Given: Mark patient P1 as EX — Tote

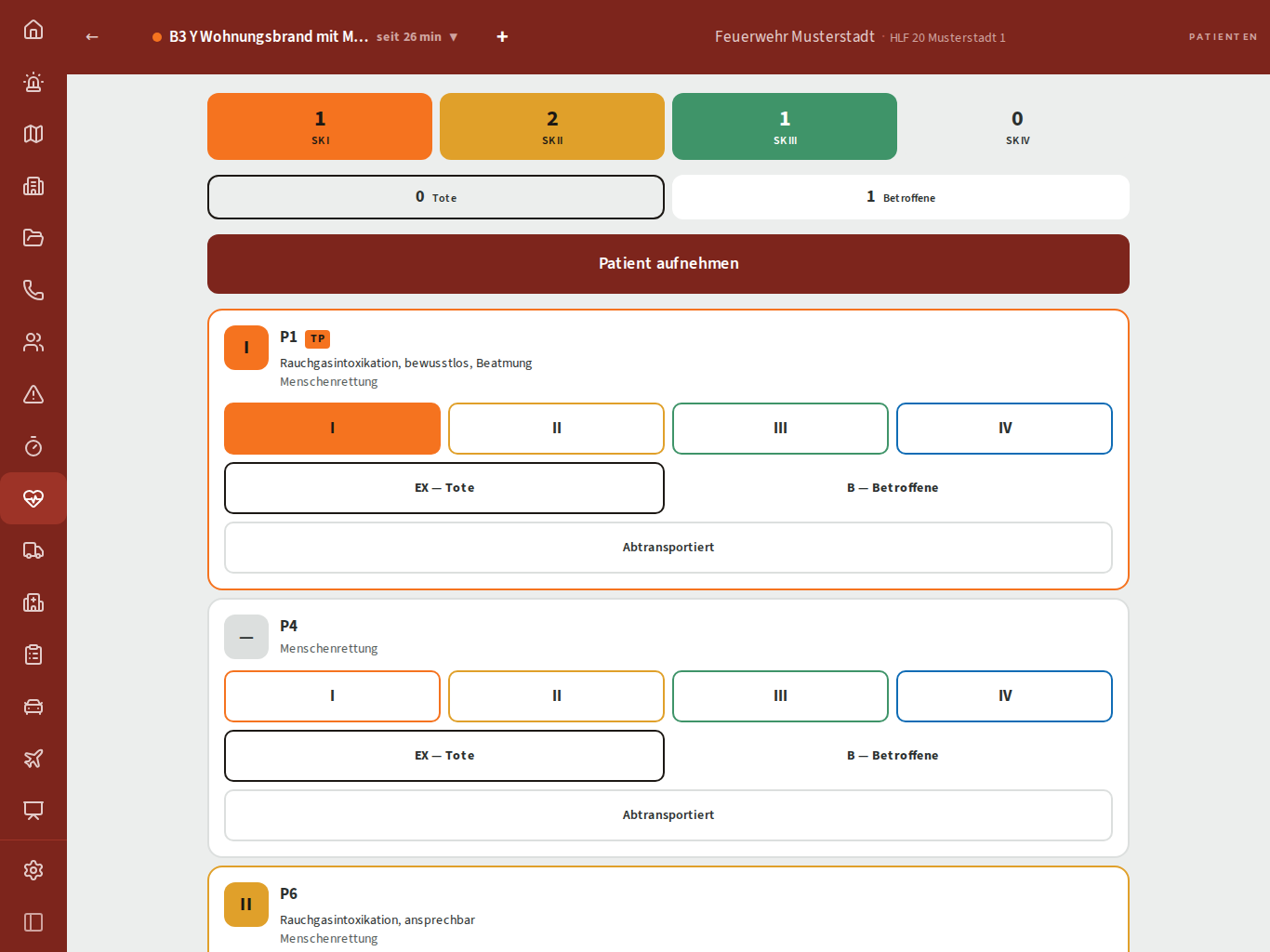Looking at the screenshot, I should click(444, 488).
